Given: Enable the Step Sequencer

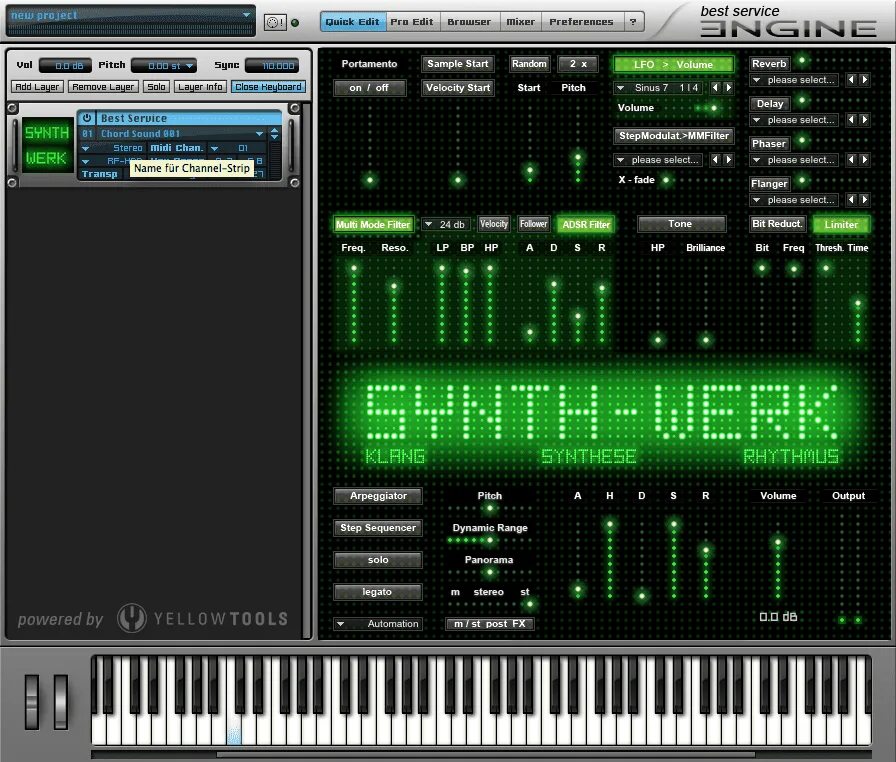Looking at the screenshot, I should (378, 528).
